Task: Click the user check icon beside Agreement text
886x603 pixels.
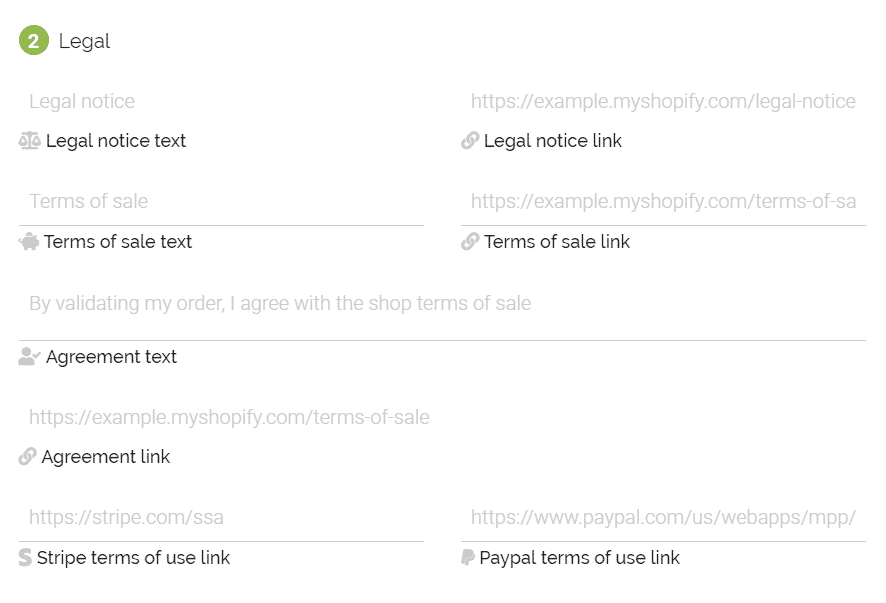Action: [x=29, y=357]
